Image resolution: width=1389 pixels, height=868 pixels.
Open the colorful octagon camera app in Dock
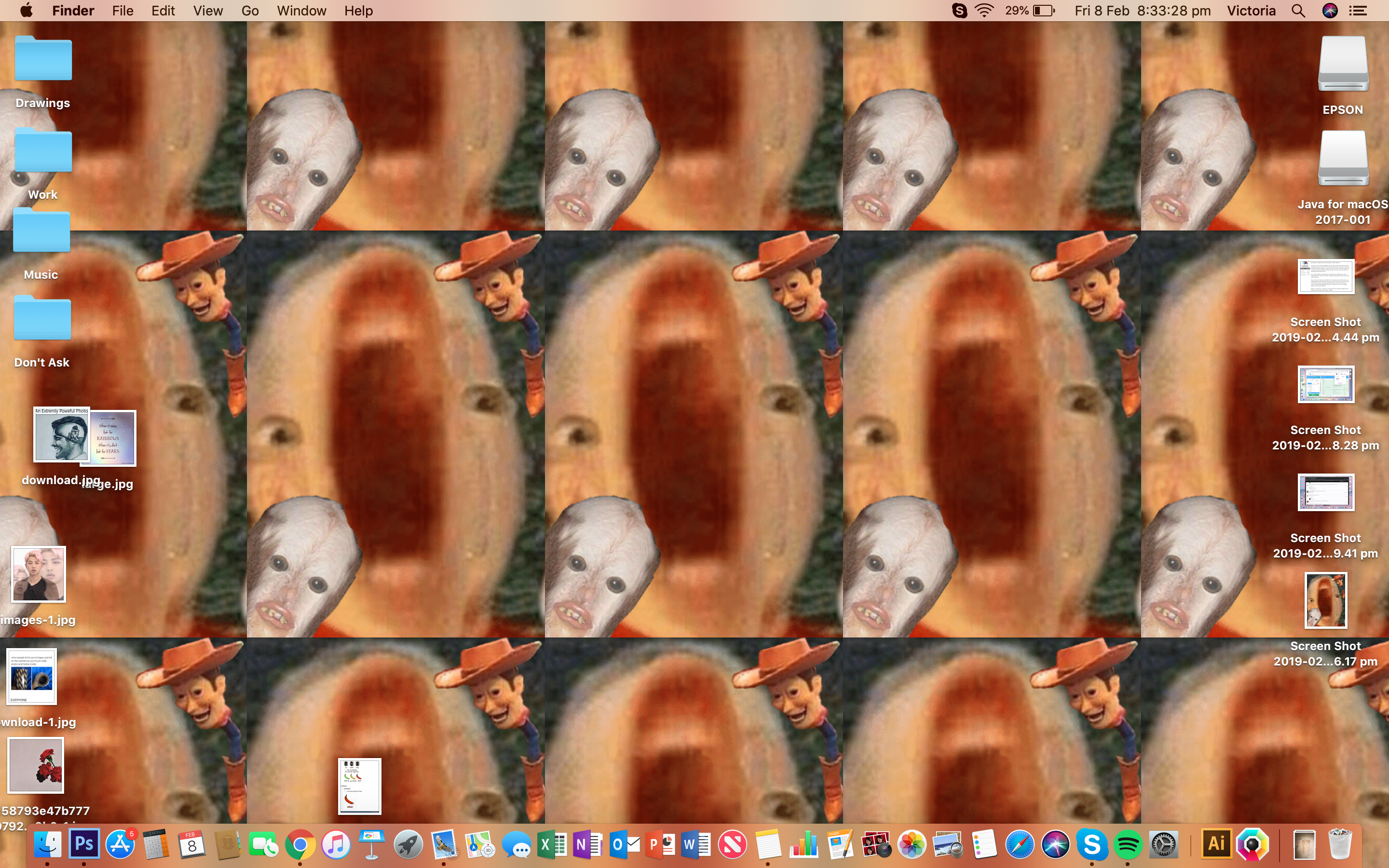pyautogui.click(x=1253, y=844)
